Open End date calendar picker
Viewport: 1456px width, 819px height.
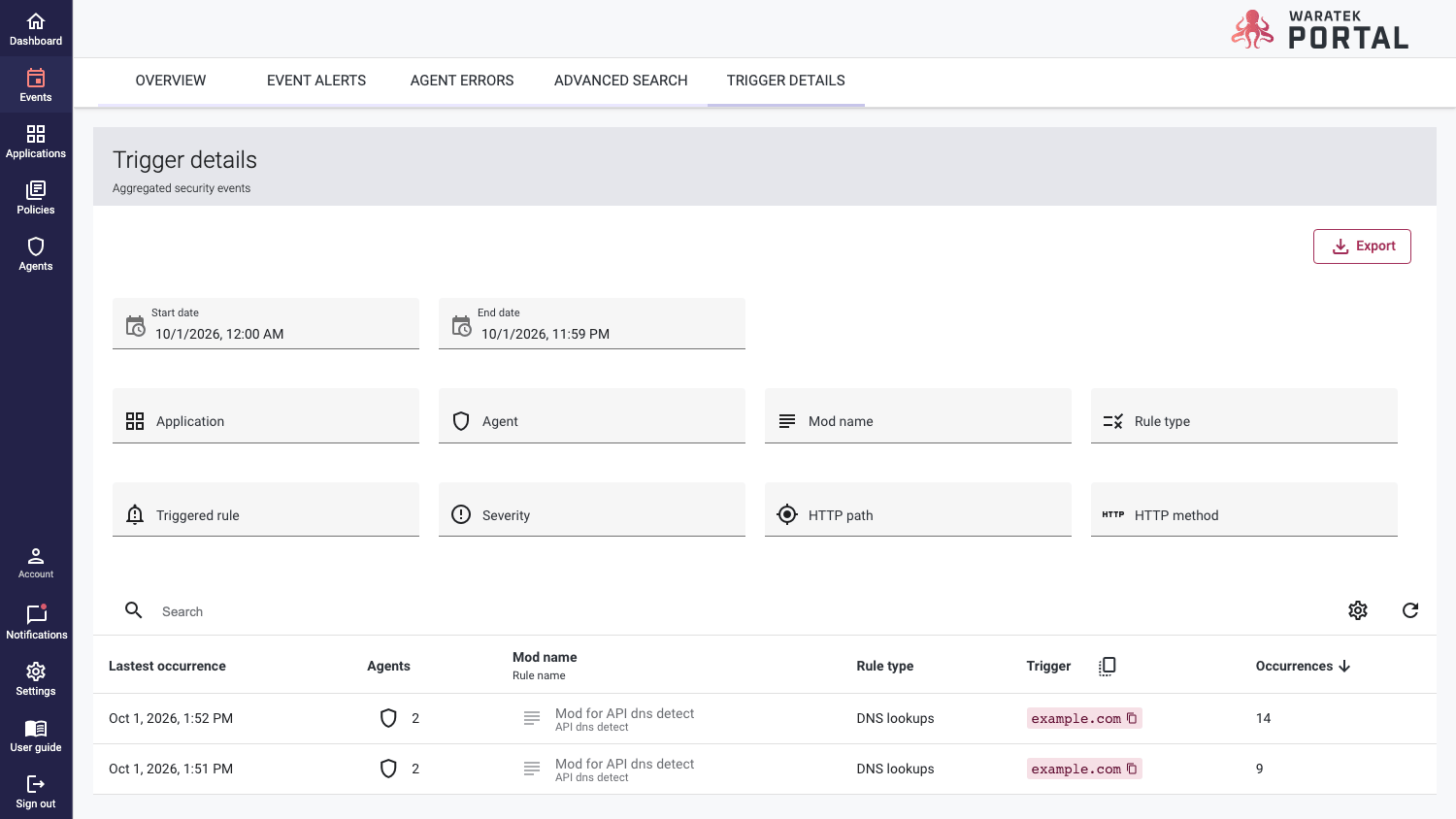462,326
